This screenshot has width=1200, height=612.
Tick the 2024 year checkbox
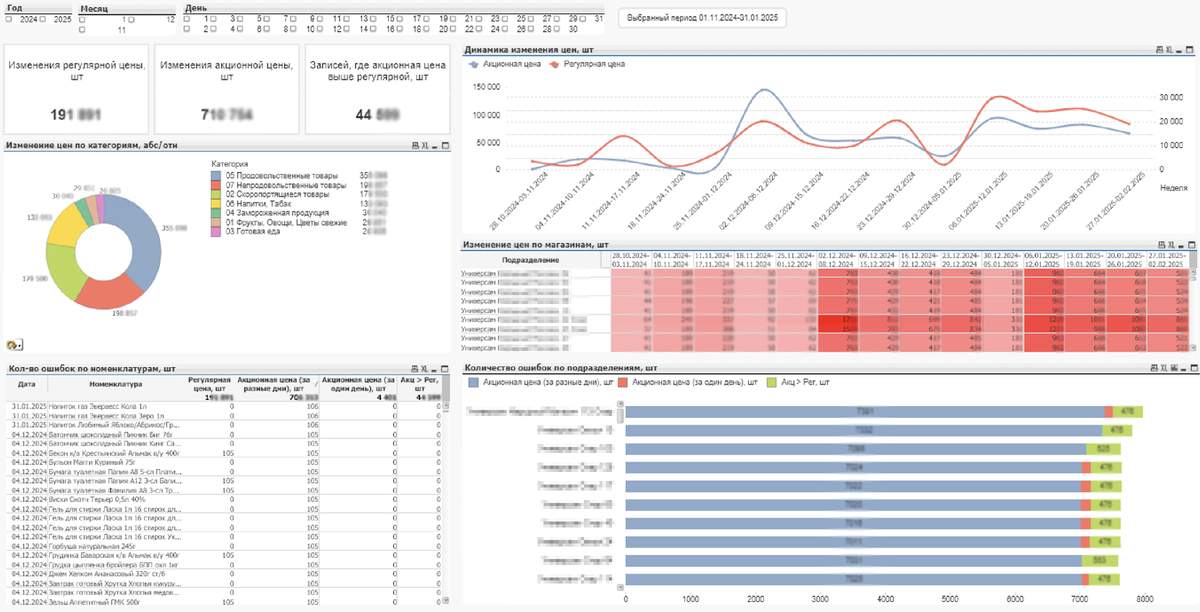(9, 19)
